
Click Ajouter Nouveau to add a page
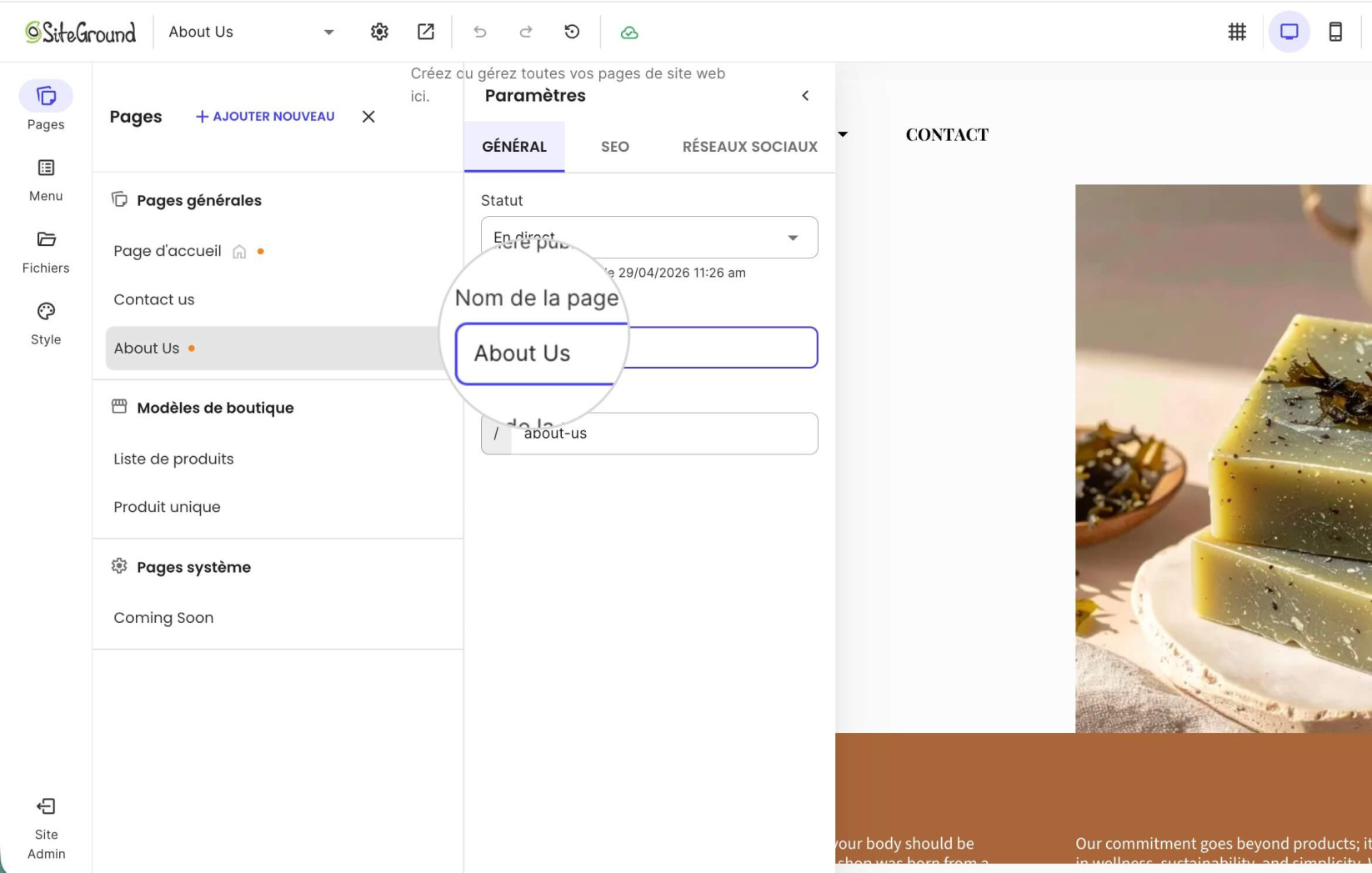coord(265,117)
